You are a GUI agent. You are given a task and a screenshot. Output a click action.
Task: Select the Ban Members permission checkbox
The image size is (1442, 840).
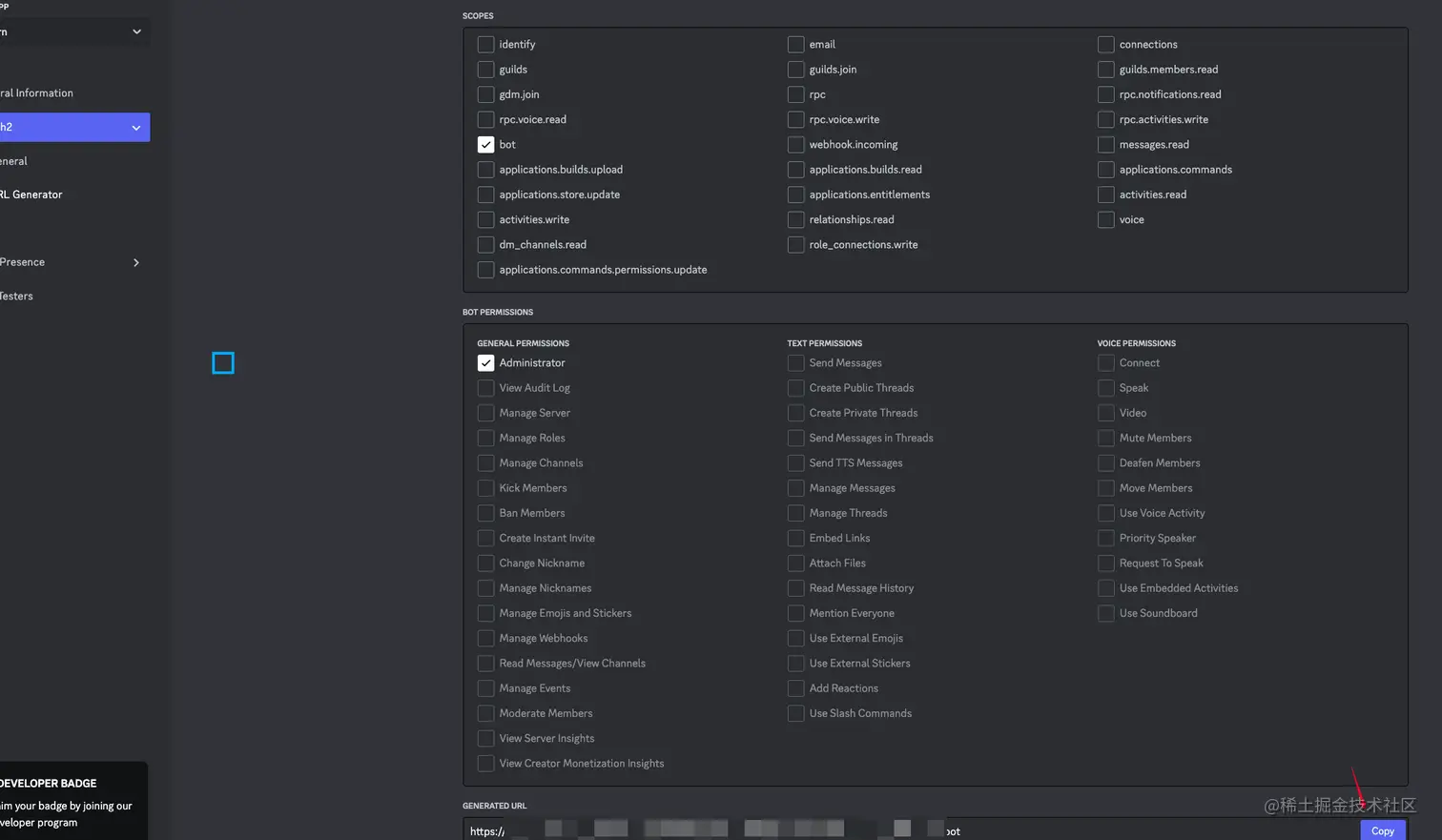(486, 513)
